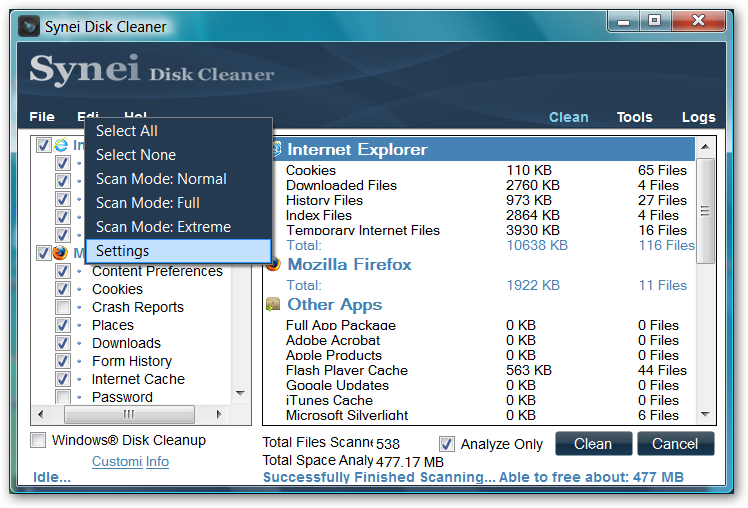The height and width of the screenshot is (508, 748).
Task: Click results panel scroll-up arrow
Action: (706, 147)
